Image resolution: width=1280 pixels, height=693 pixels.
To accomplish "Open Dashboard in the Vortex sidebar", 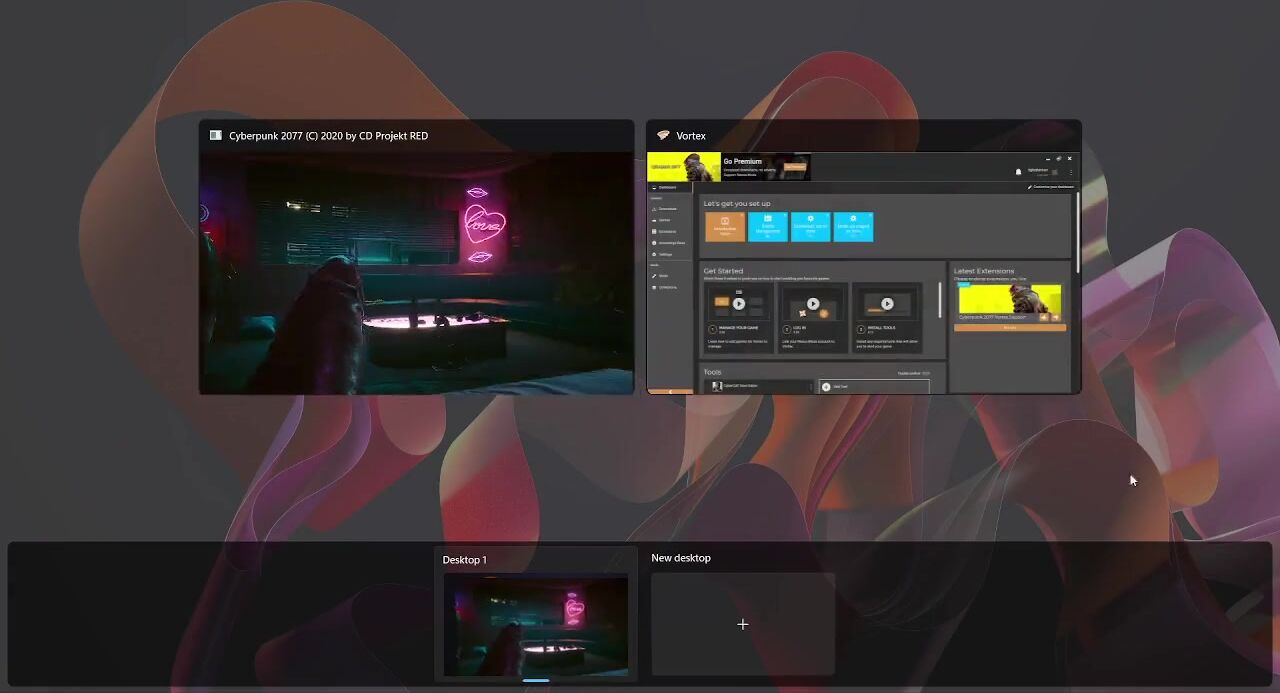I will point(667,187).
